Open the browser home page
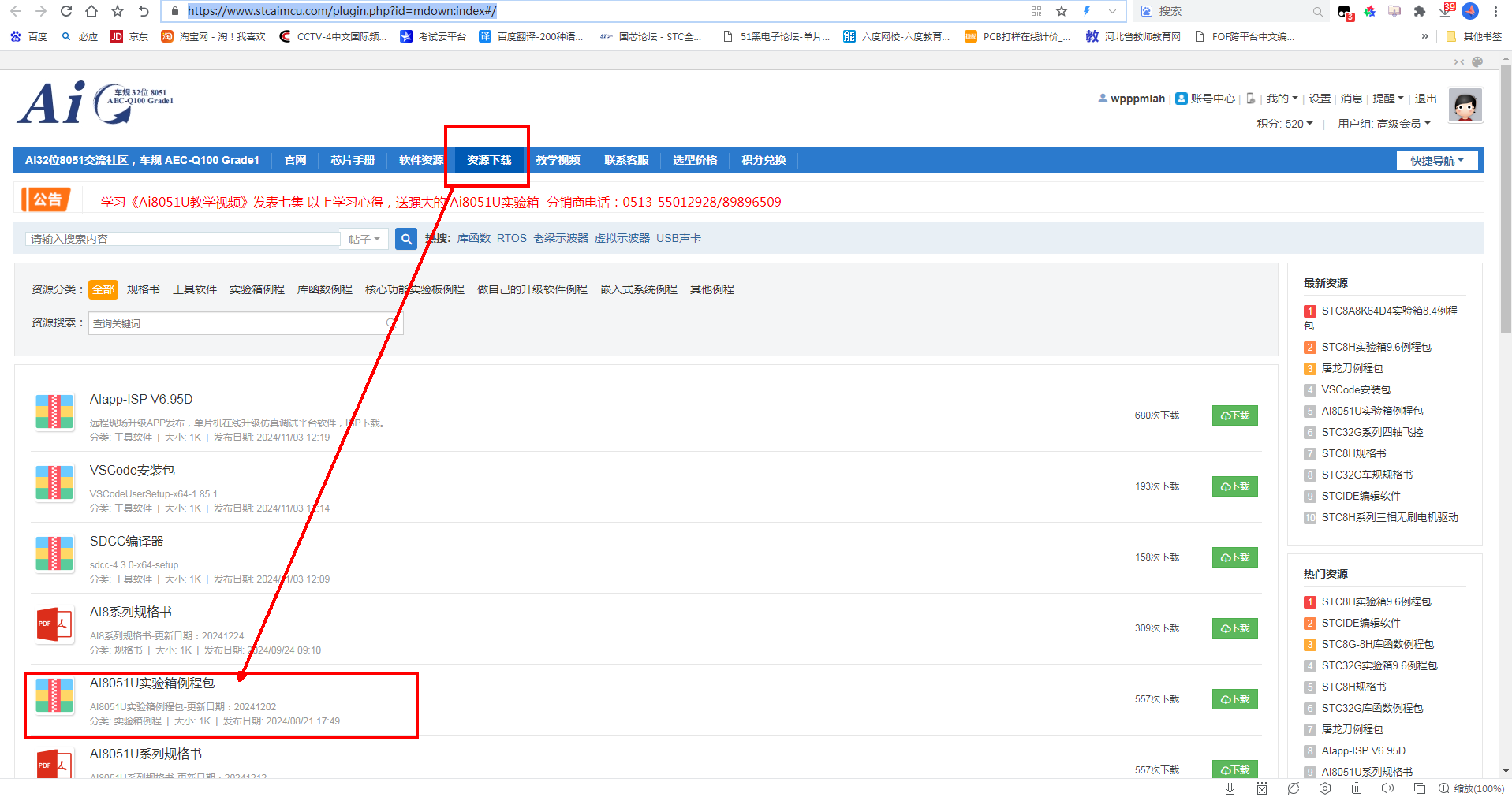 click(x=91, y=11)
